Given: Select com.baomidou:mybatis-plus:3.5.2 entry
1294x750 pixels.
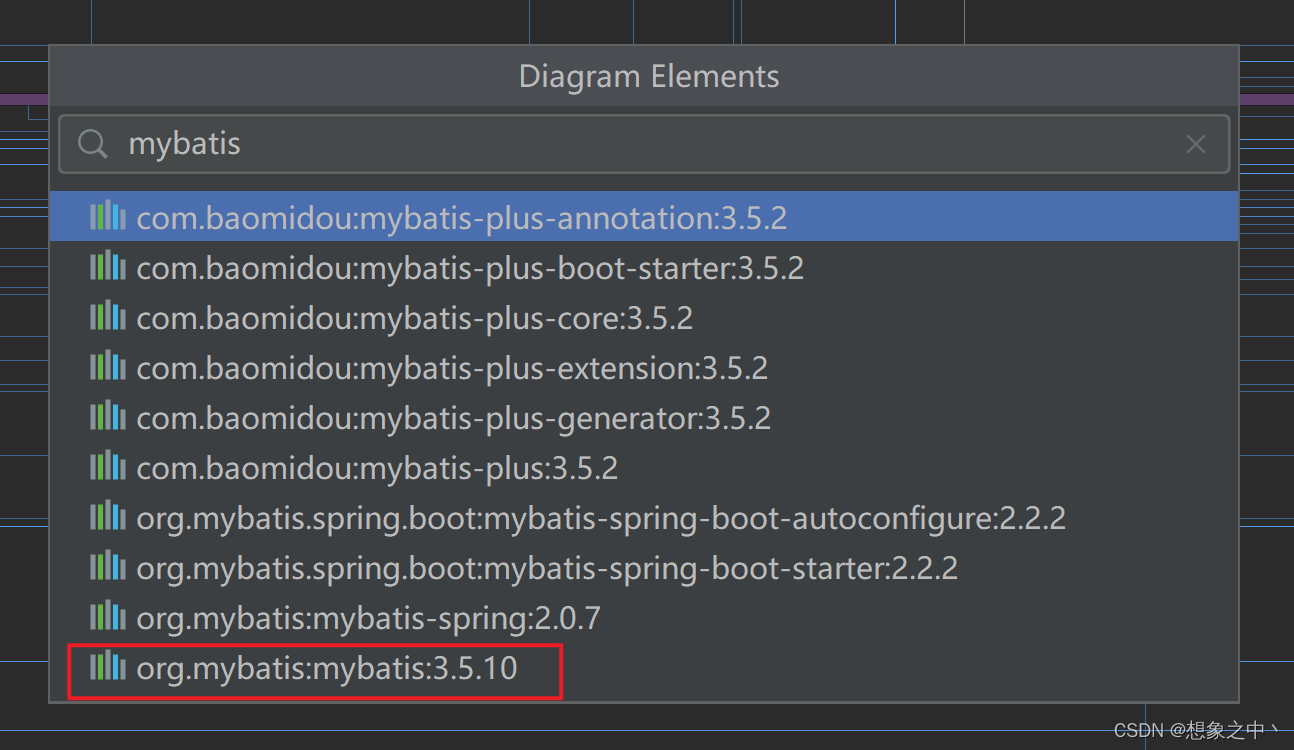Looking at the screenshot, I should [x=644, y=467].
